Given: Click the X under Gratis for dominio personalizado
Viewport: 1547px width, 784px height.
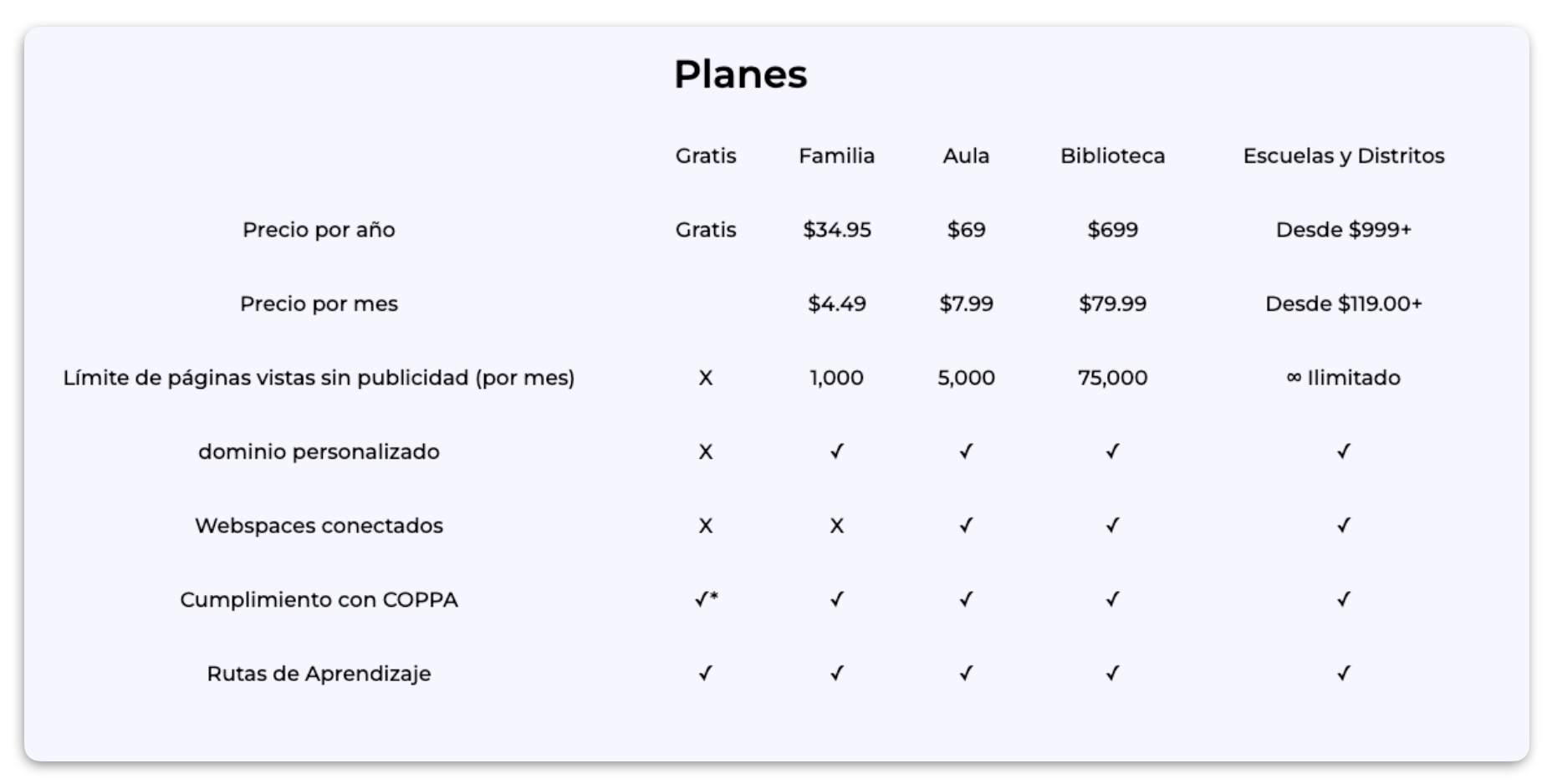Looking at the screenshot, I should click(706, 452).
